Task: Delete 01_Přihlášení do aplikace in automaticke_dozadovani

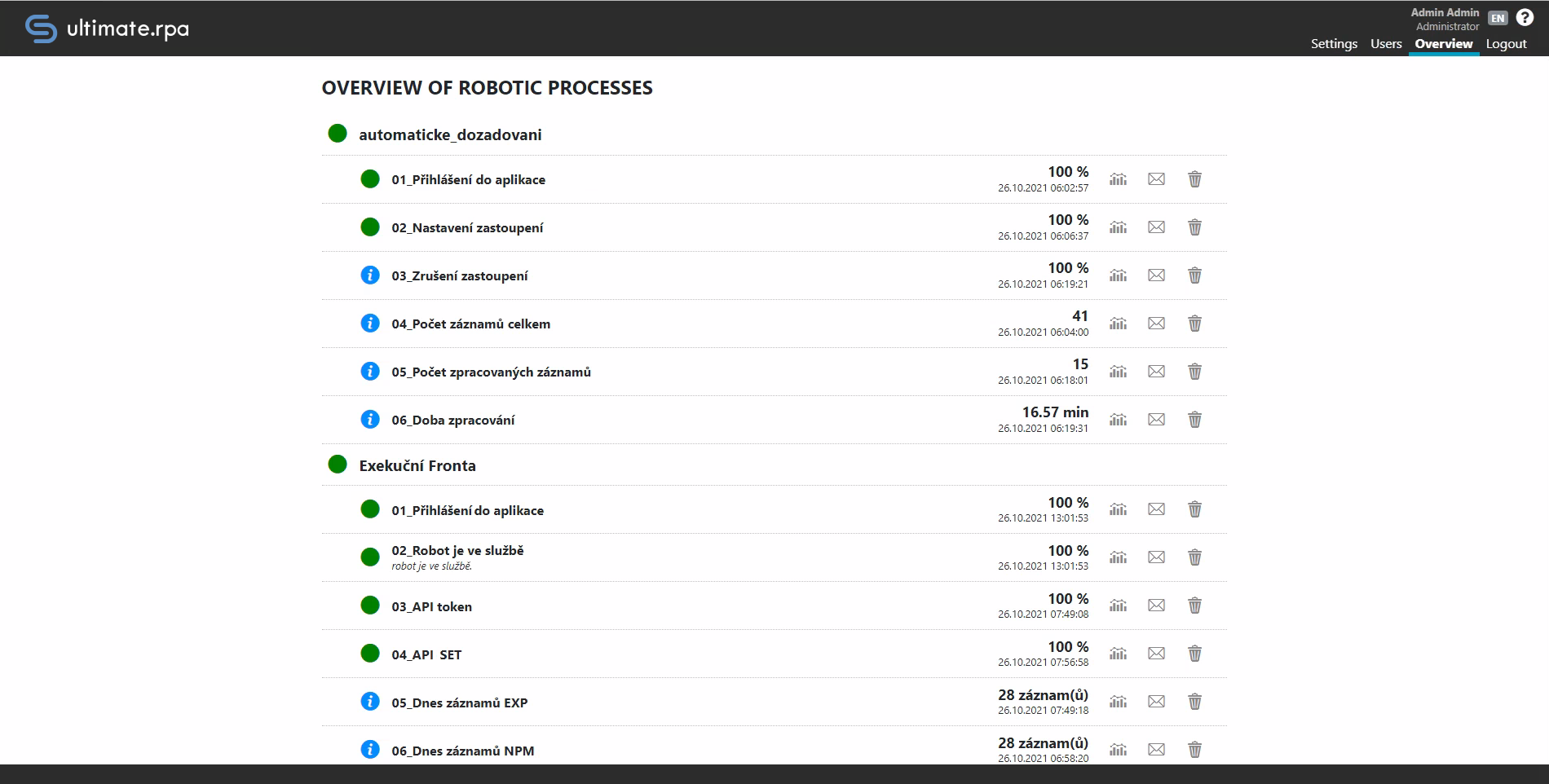Action: click(x=1194, y=179)
